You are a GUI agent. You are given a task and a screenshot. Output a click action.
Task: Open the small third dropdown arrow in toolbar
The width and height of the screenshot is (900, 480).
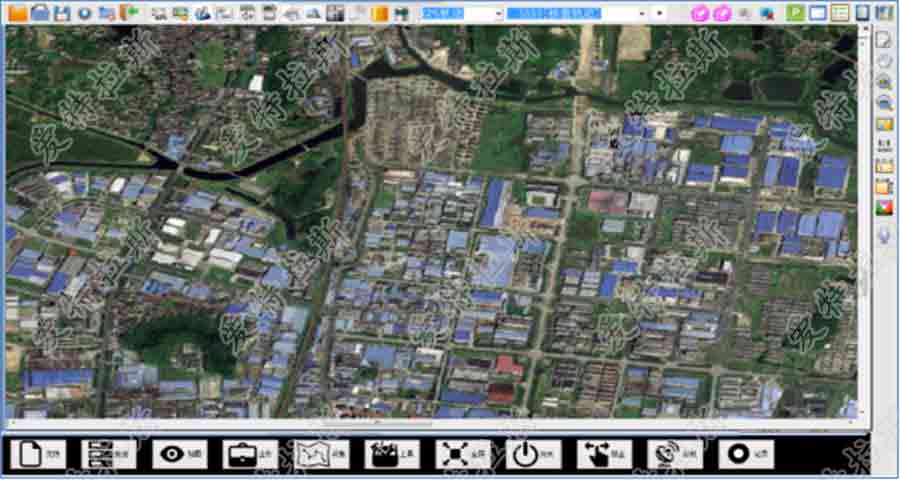point(660,13)
